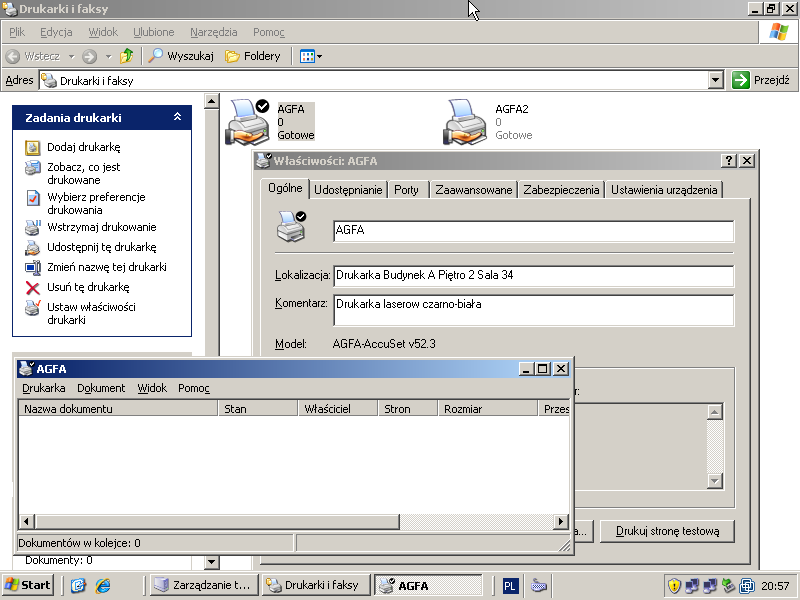Click the Wstecz back arrow
The height and width of the screenshot is (600, 800).
coord(33,56)
